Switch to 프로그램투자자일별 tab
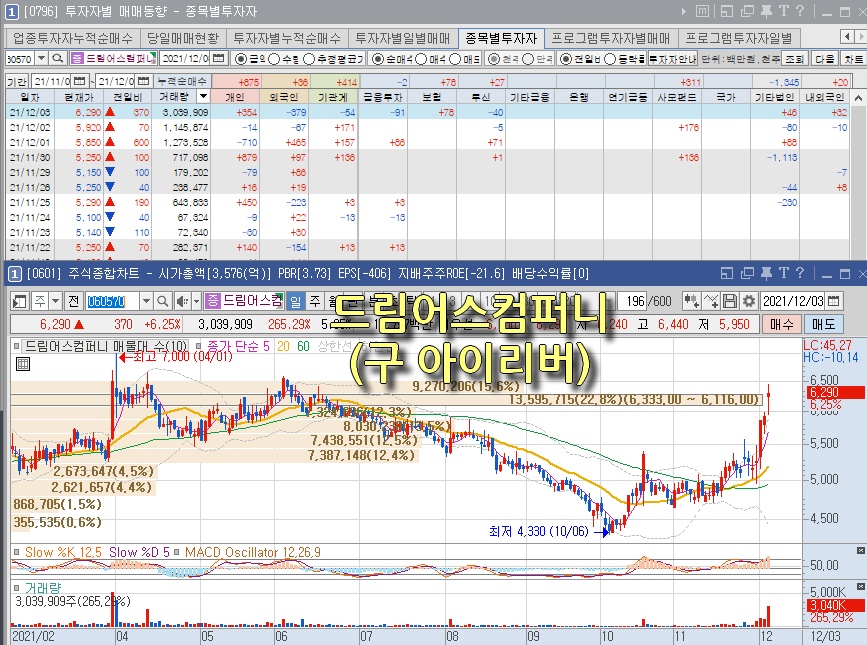 point(738,38)
